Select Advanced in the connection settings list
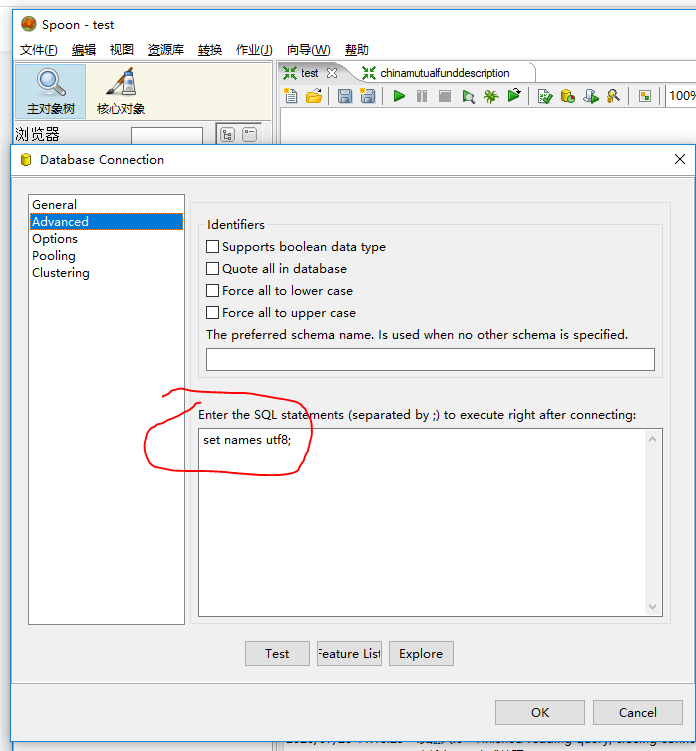Image resolution: width=696 pixels, height=751 pixels. coord(106,221)
